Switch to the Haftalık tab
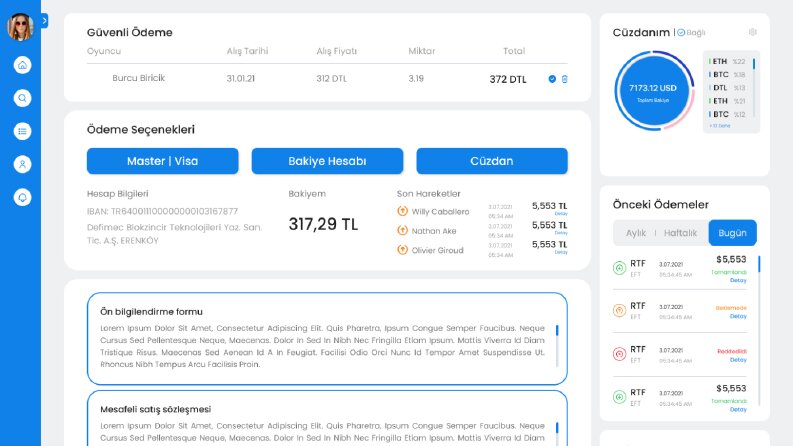The height and width of the screenshot is (446, 793). (x=680, y=233)
